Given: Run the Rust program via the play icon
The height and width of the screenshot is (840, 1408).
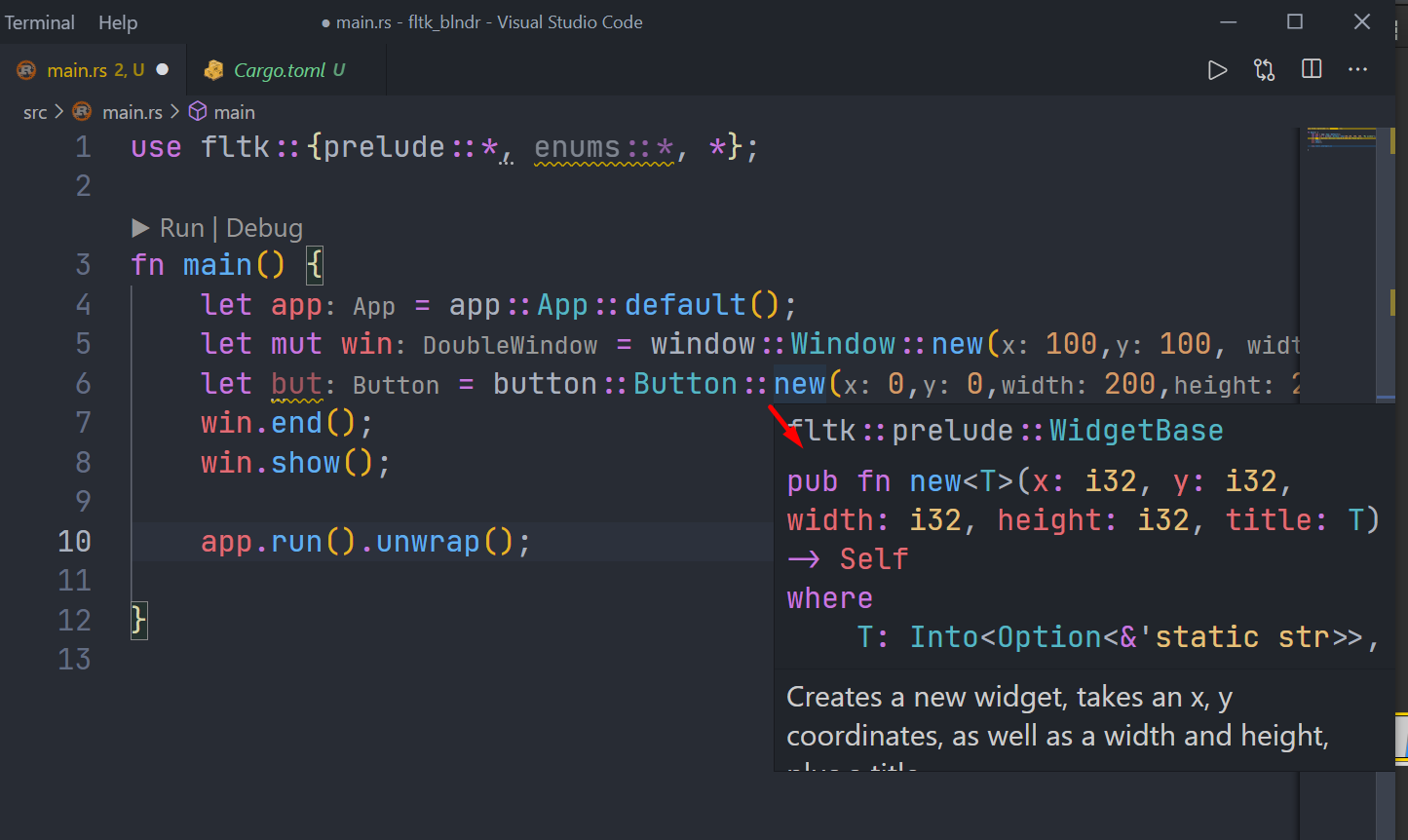Looking at the screenshot, I should tap(1217, 69).
